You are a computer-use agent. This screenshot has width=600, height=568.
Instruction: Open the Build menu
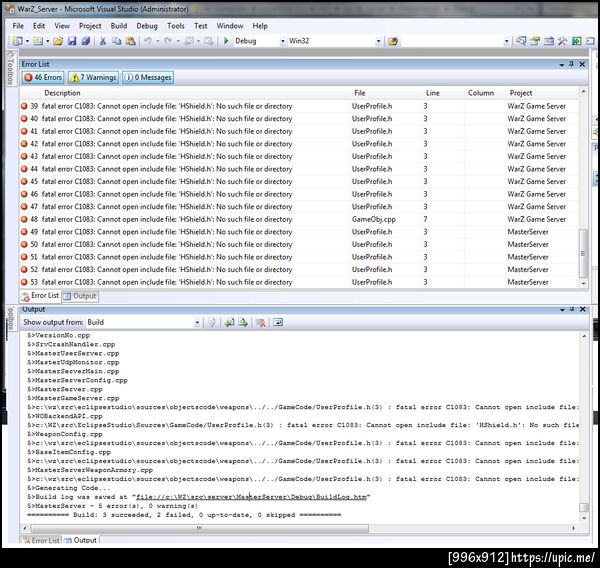(119, 26)
